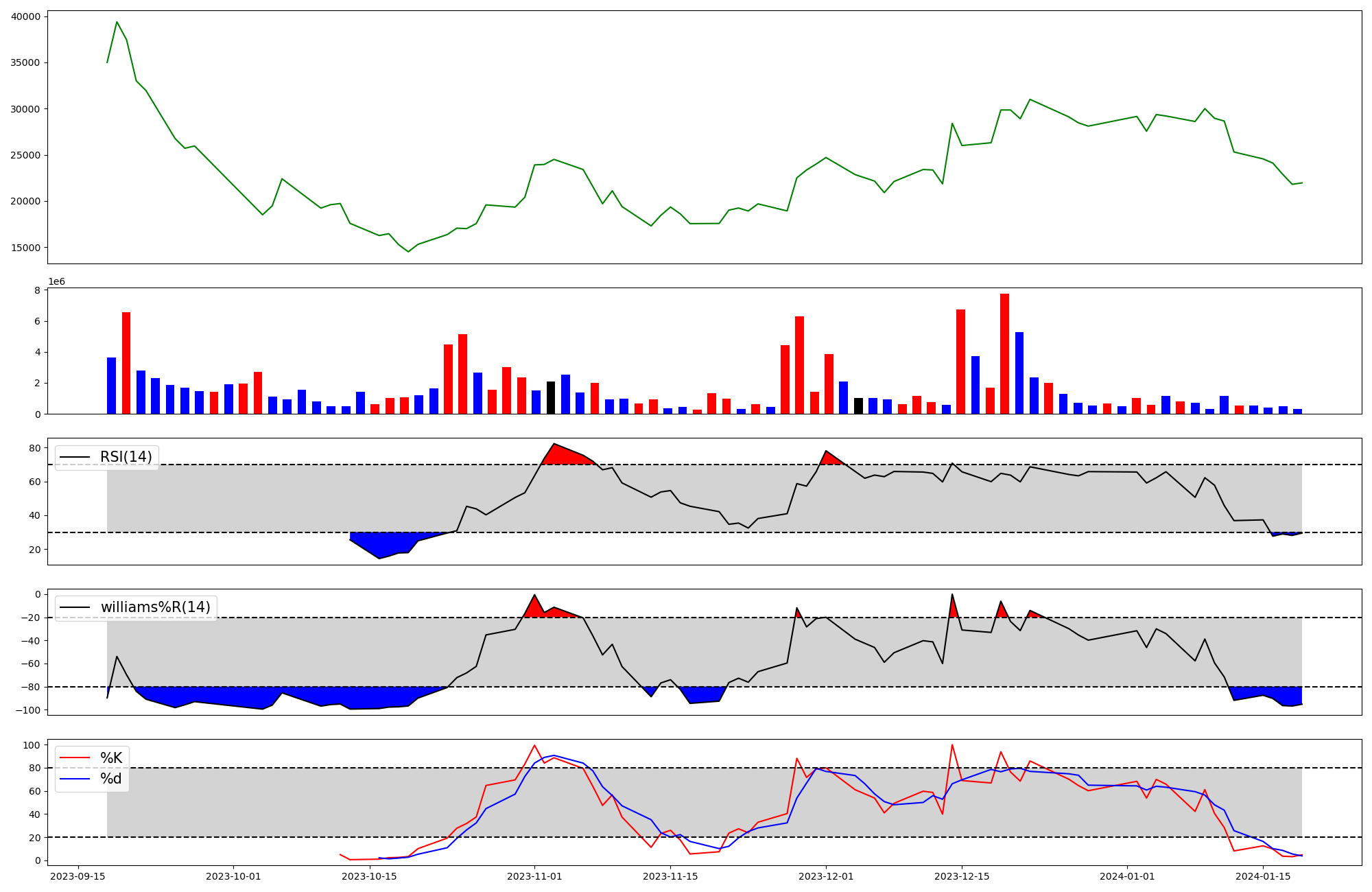
Task: Click the largest red RSI overbought area
Action: [x=563, y=456]
